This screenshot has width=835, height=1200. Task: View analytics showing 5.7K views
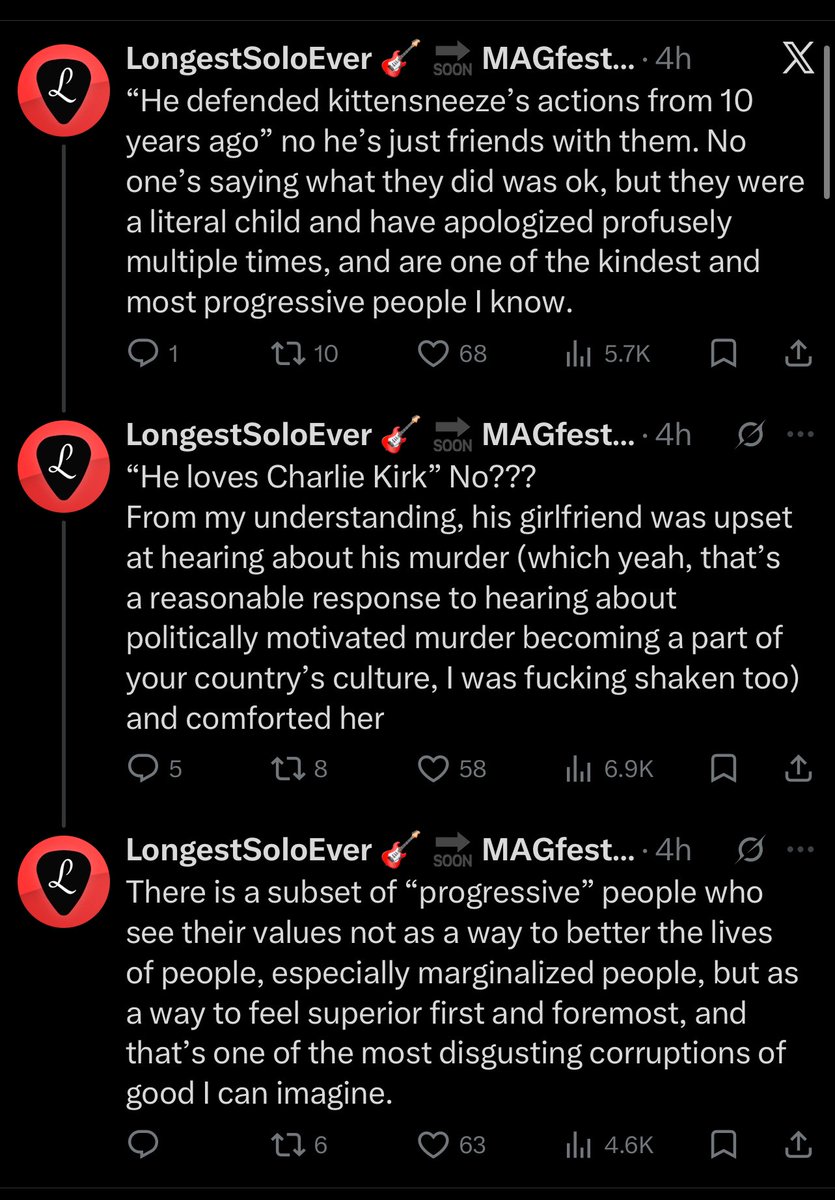click(x=608, y=353)
